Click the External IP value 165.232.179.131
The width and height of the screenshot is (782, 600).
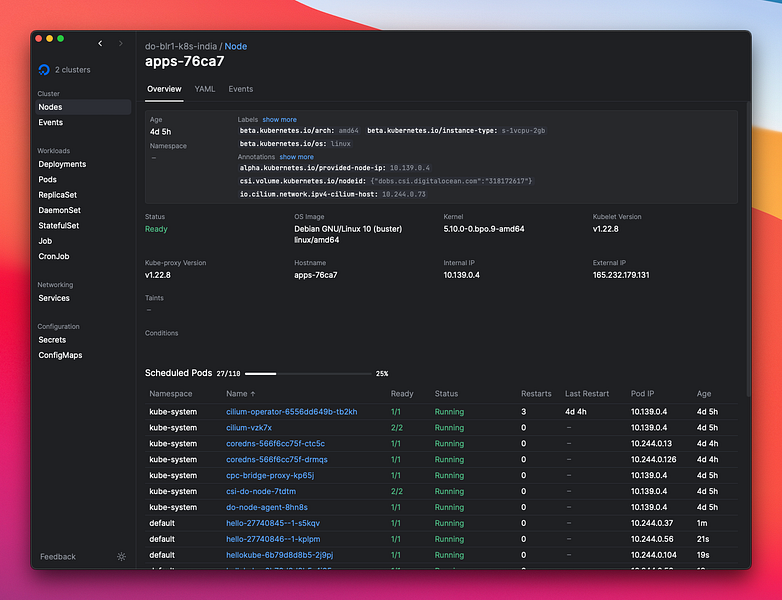(621, 275)
